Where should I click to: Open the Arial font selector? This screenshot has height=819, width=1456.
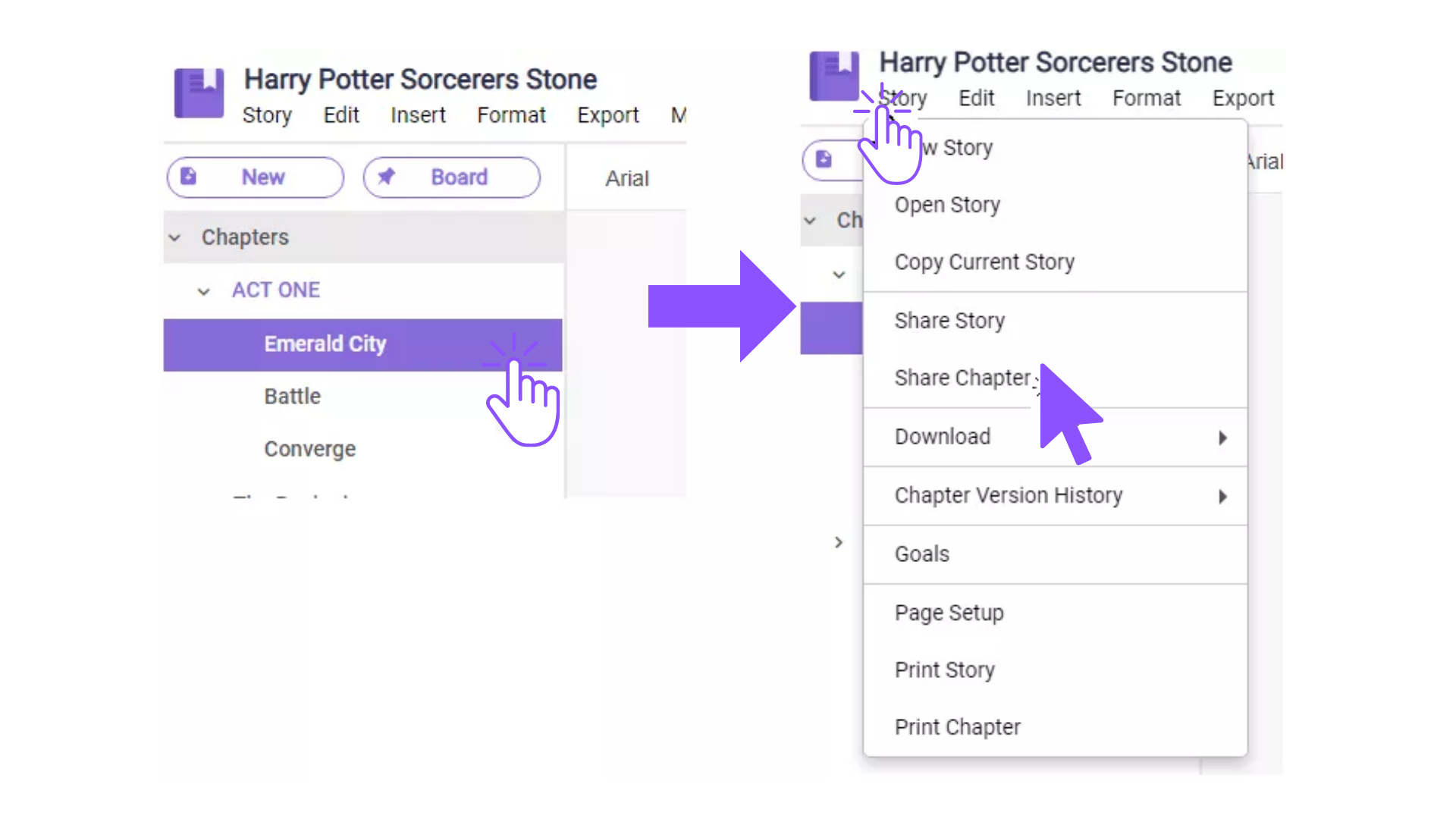coord(626,179)
